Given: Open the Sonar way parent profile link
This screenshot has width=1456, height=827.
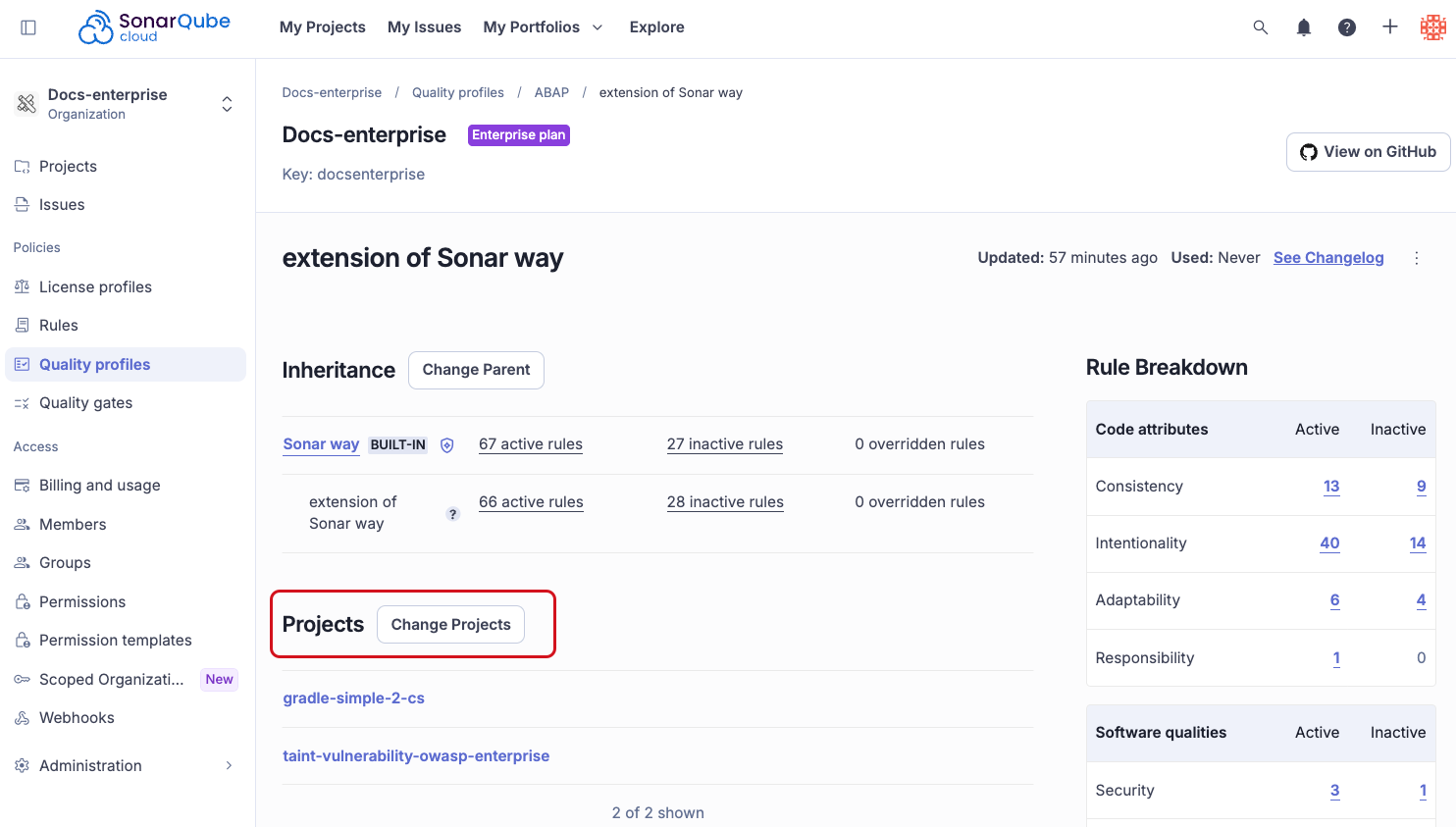Looking at the screenshot, I should tap(321, 444).
